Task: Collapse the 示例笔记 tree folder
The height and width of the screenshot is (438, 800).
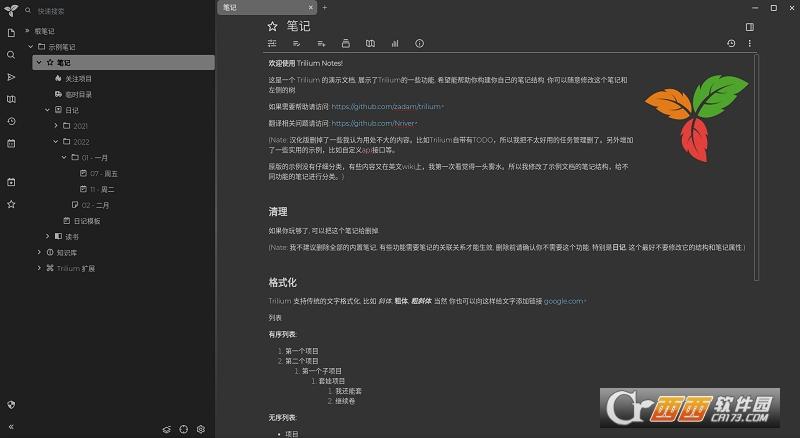Action: pos(30,46)
